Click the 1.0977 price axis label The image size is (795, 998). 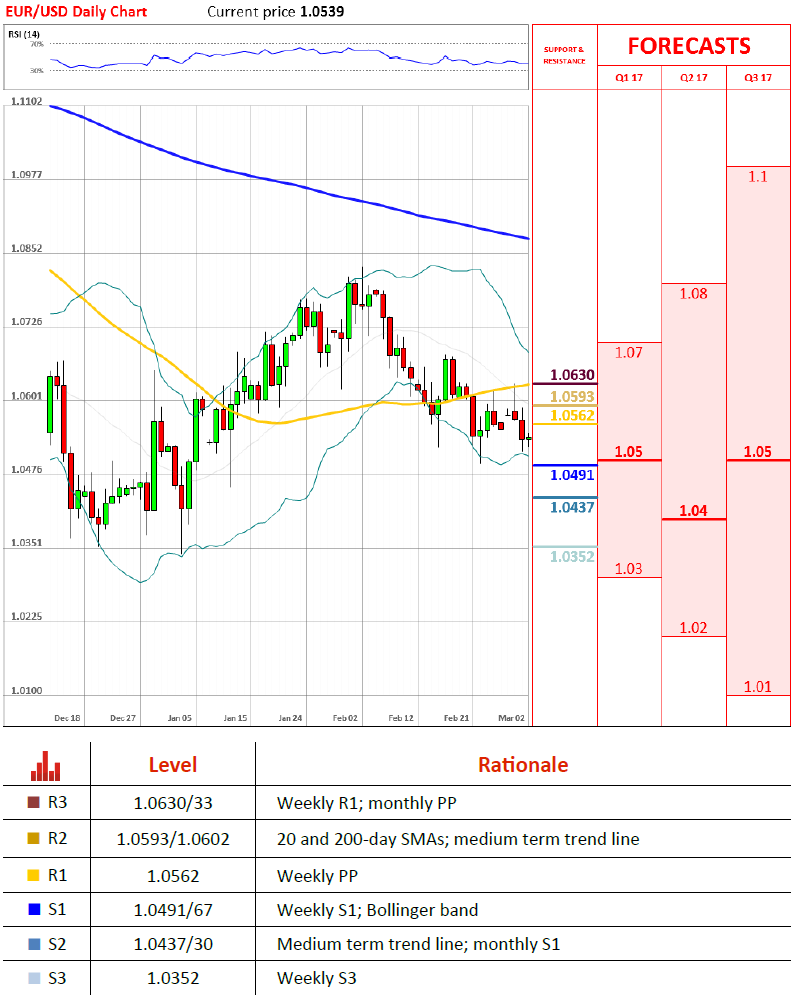pos(27,174)
